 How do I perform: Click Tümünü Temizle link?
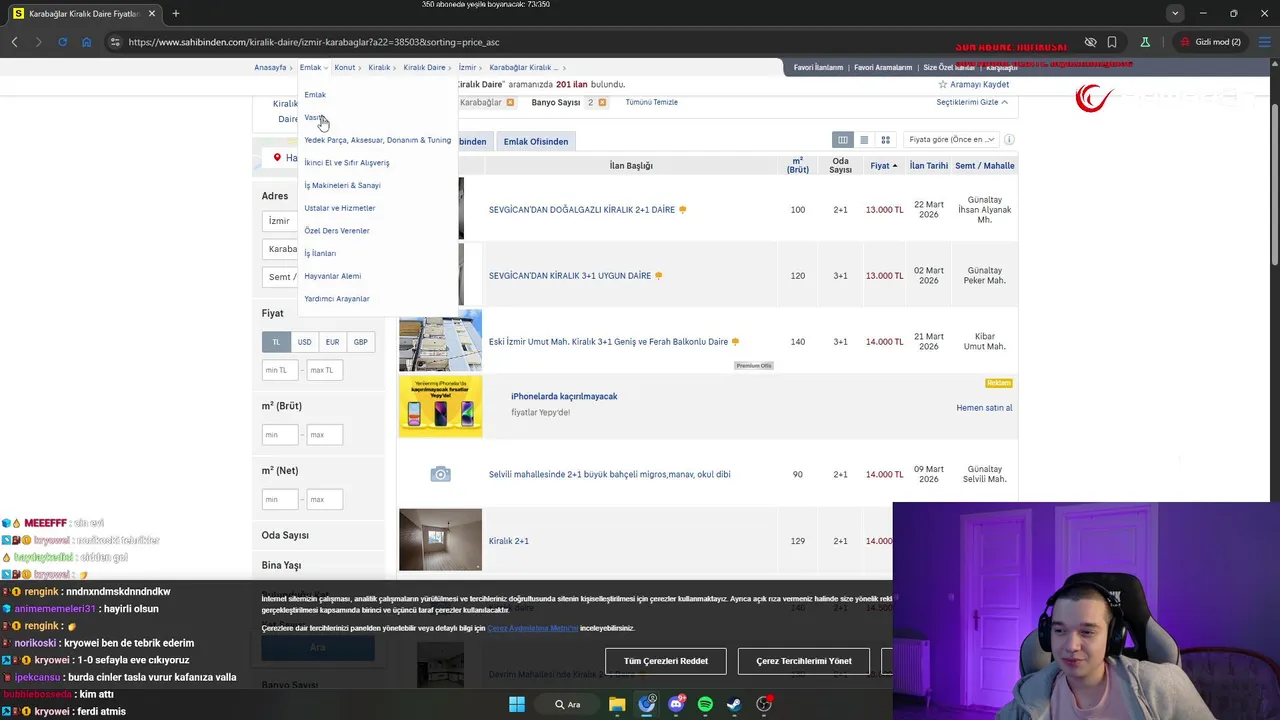(652, 103)
